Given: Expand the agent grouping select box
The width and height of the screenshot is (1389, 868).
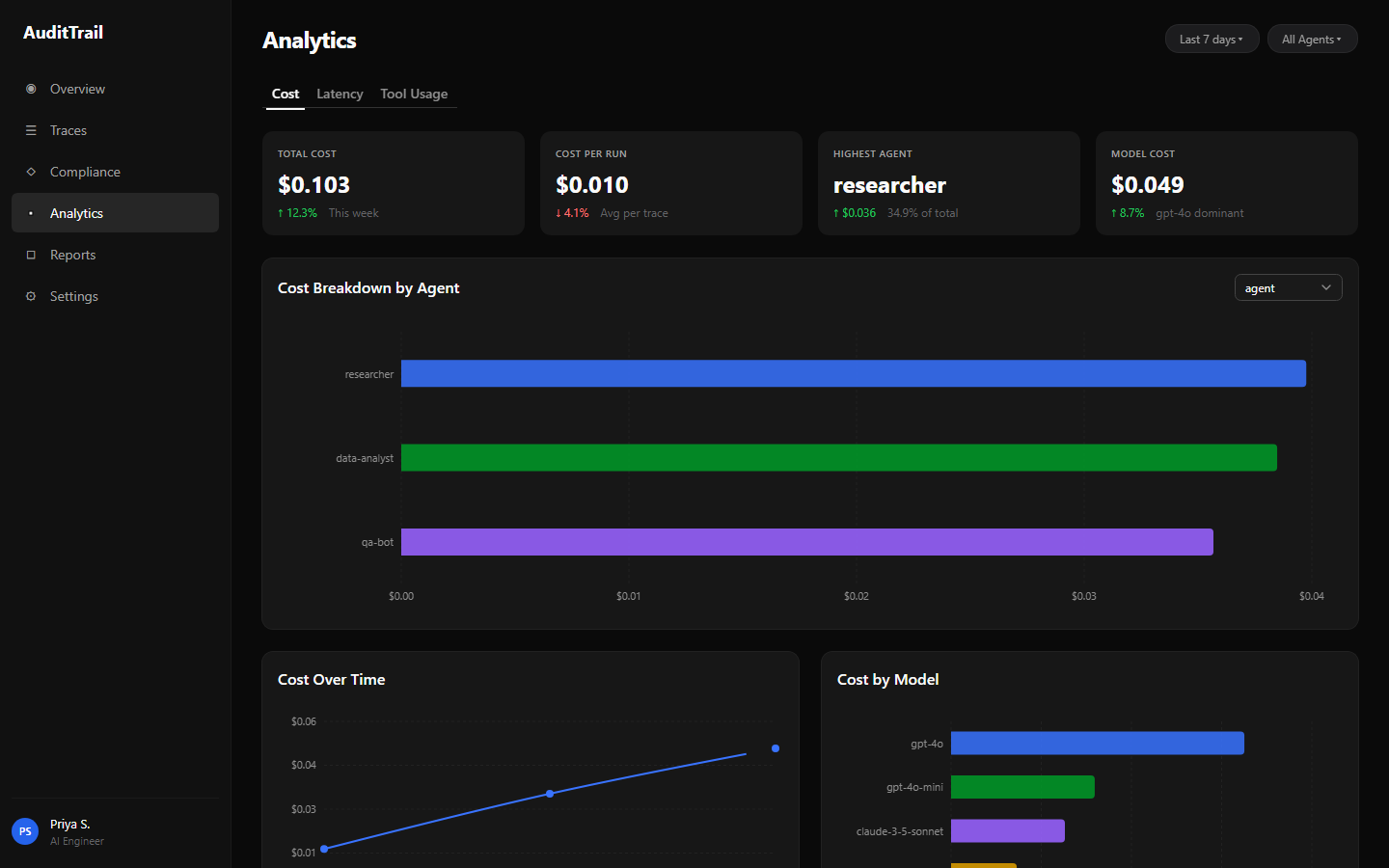Looking at the screenshot, I should point(1288,288).
